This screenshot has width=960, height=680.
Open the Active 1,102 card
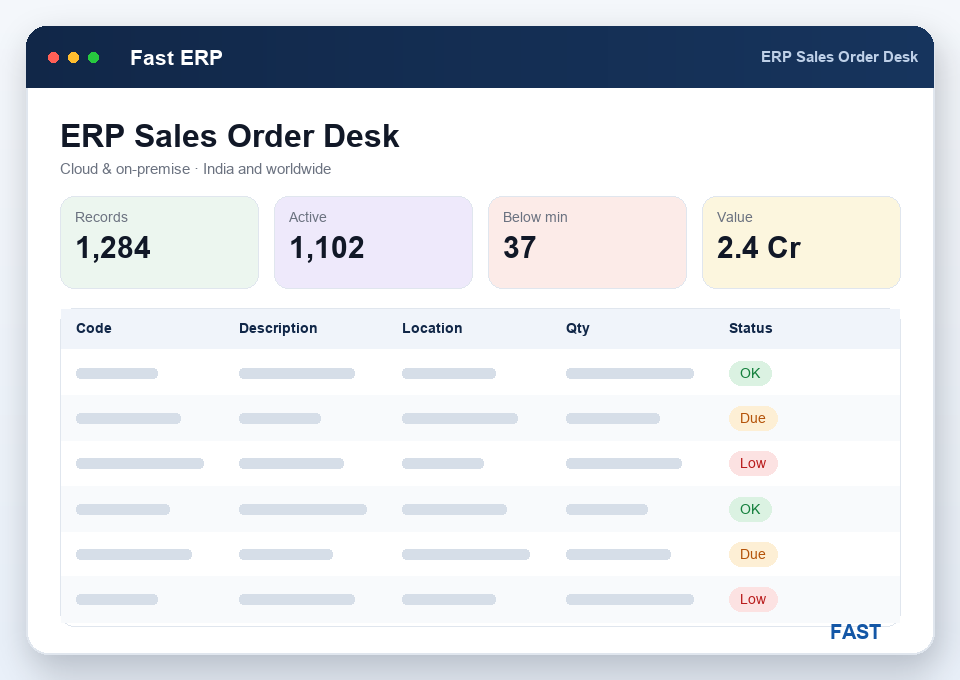373,242
